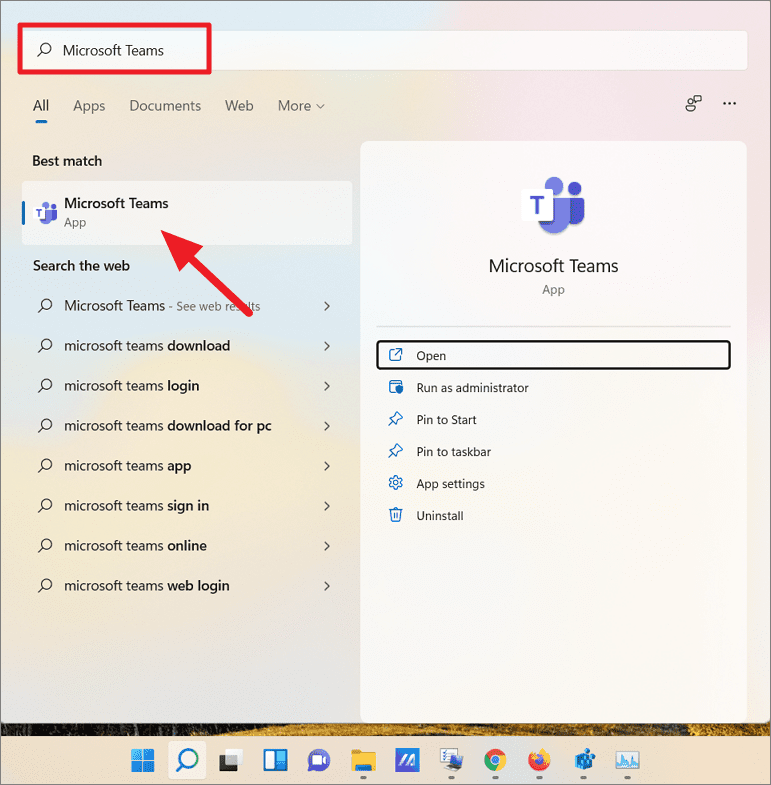
Task: Expand chevron next to 'microsoft teams login'
Action: tap(327, 386)
